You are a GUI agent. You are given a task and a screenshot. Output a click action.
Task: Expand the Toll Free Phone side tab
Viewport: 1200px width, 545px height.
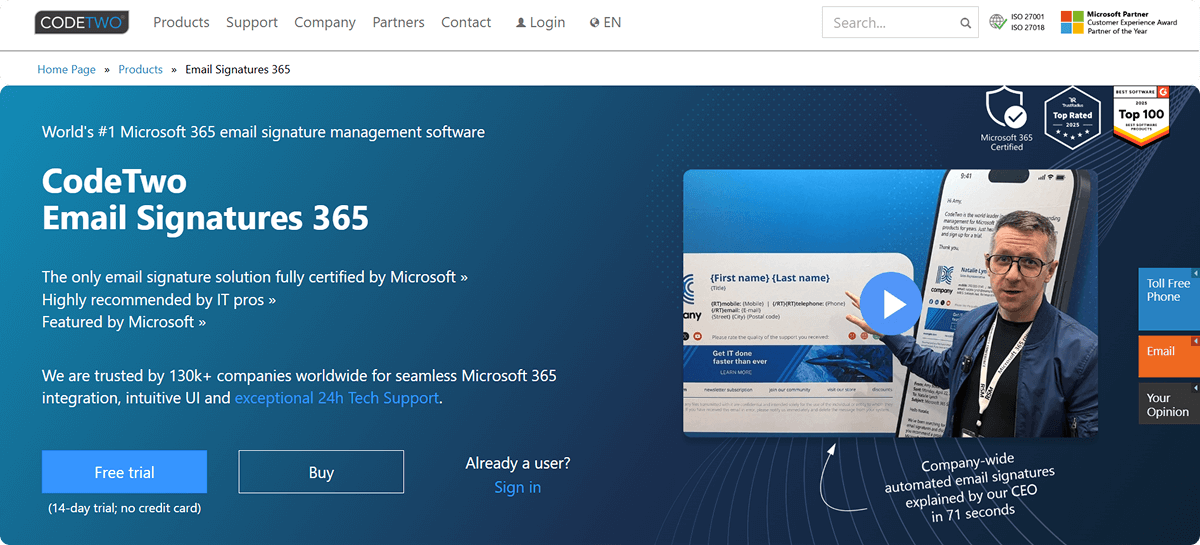click(x=1168, y=298)
